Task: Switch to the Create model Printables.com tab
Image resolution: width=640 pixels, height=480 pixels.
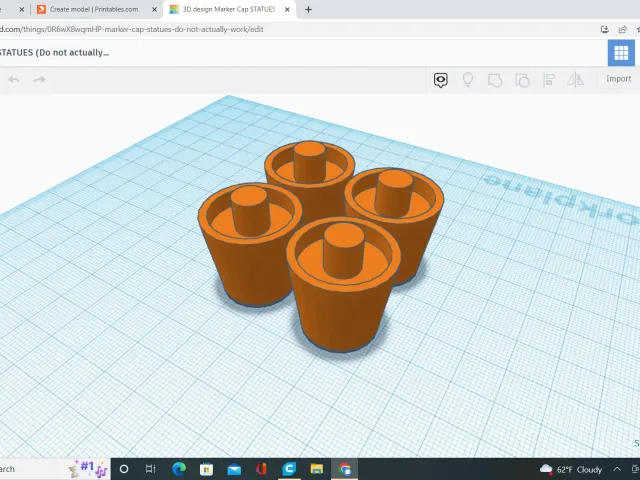Action: 94,9
